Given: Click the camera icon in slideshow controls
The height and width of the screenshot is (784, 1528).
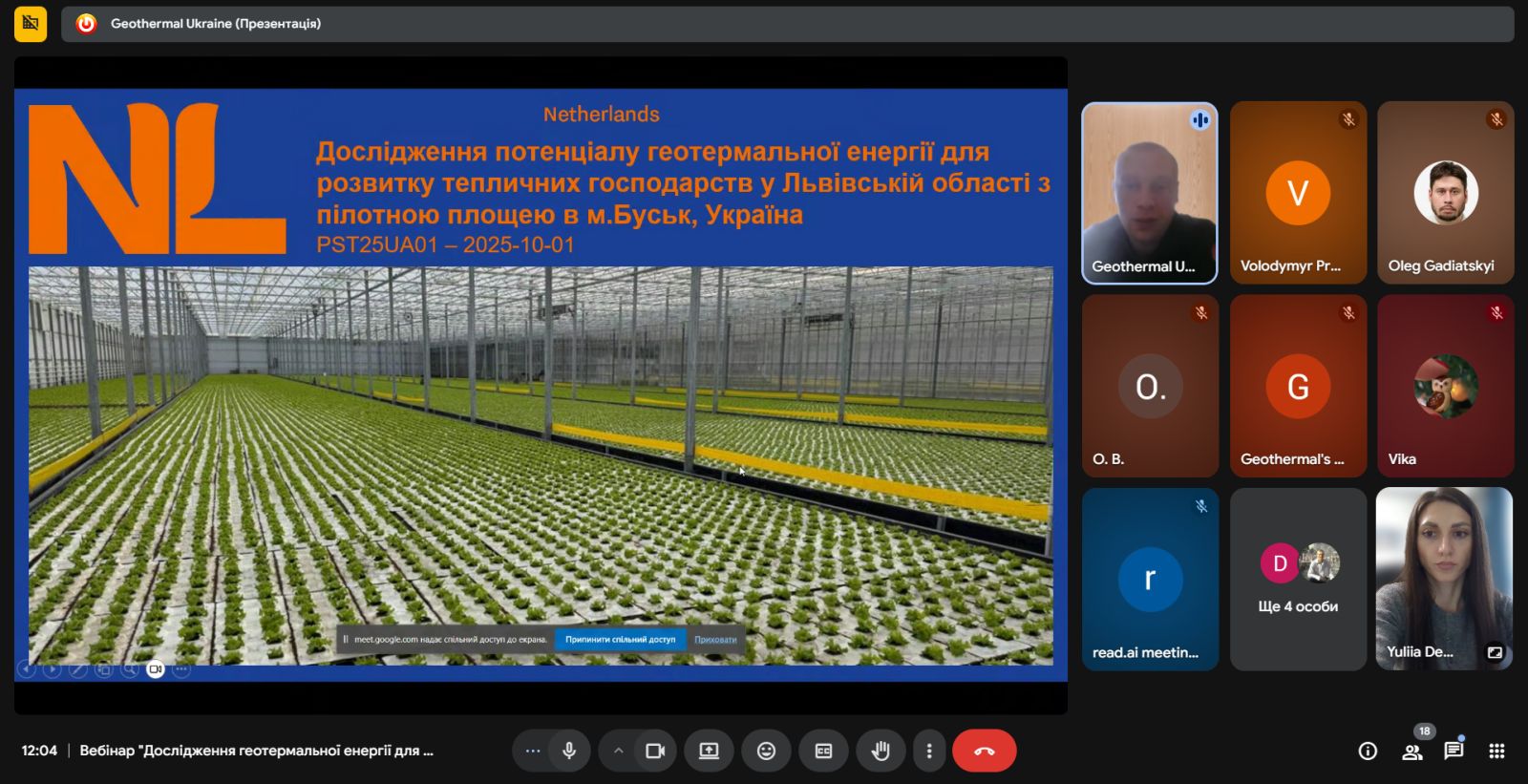Looking at the screenshot, I should coord(156,669).
